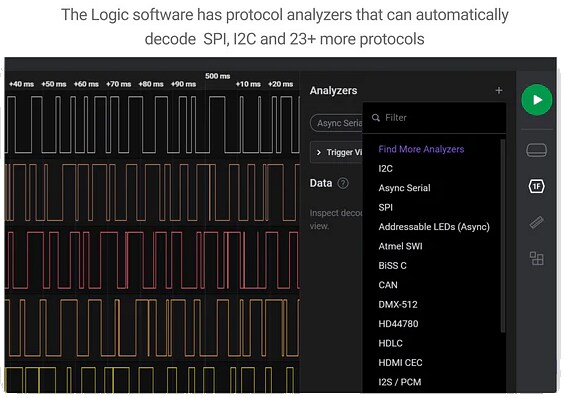564x398 pixels.
Task: Click the +40 ms time label
Action: tap(21, 84)
